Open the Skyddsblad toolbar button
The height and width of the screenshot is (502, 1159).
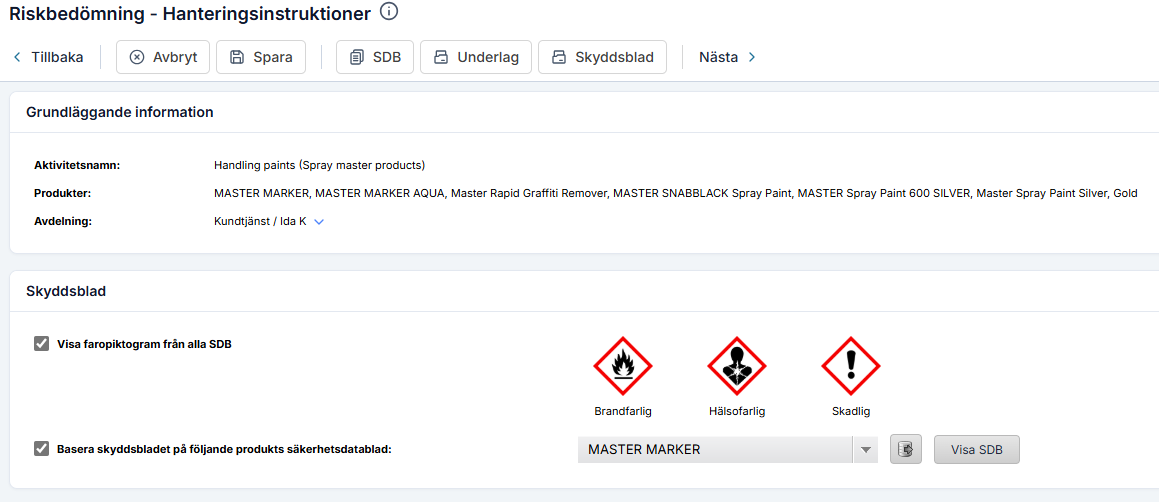click(x=602, y=57)
